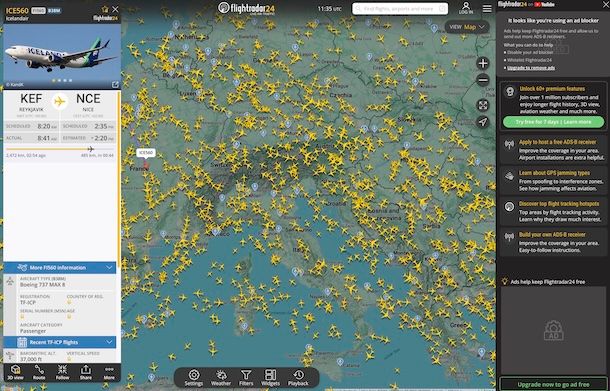610x391 pixels.
Task: Open Apply to host a free ADS-B receiver
Action: (x=554, y=150)
